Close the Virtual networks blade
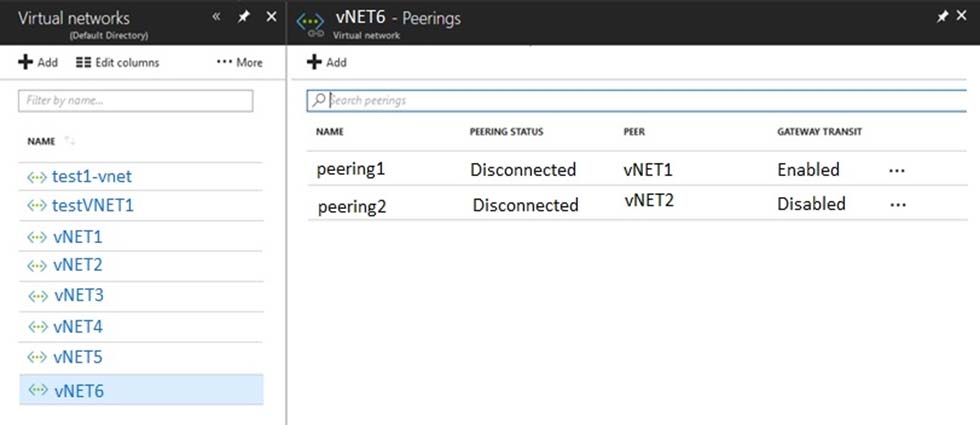This screenshot has width=980, height=425. click(271, 17)
